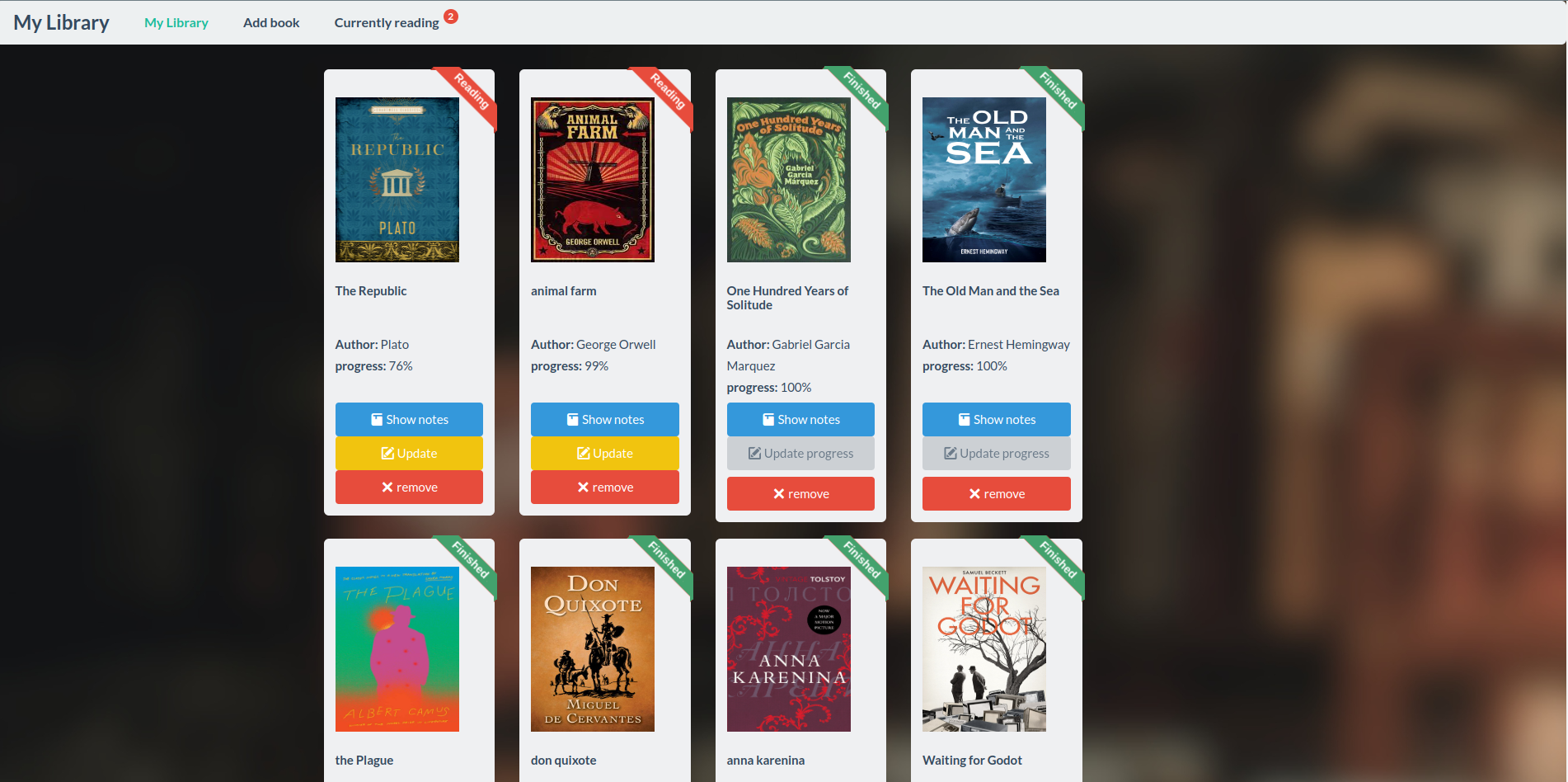Update animal farm progress

[605, 453]
